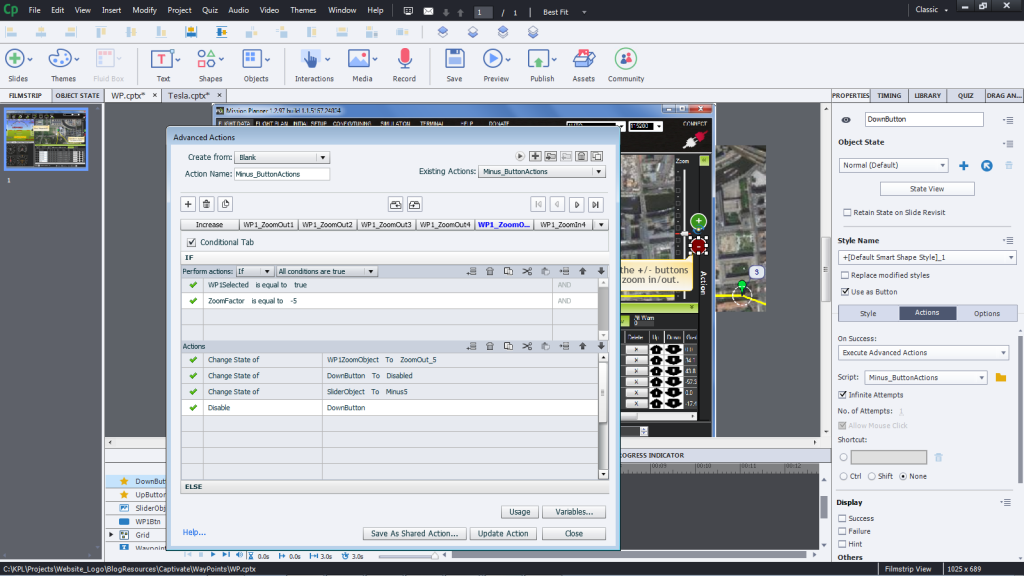Viewport: 1024px width, 576px height.
Task: Open the Assets panel icon
Action: tap(583, 60)
